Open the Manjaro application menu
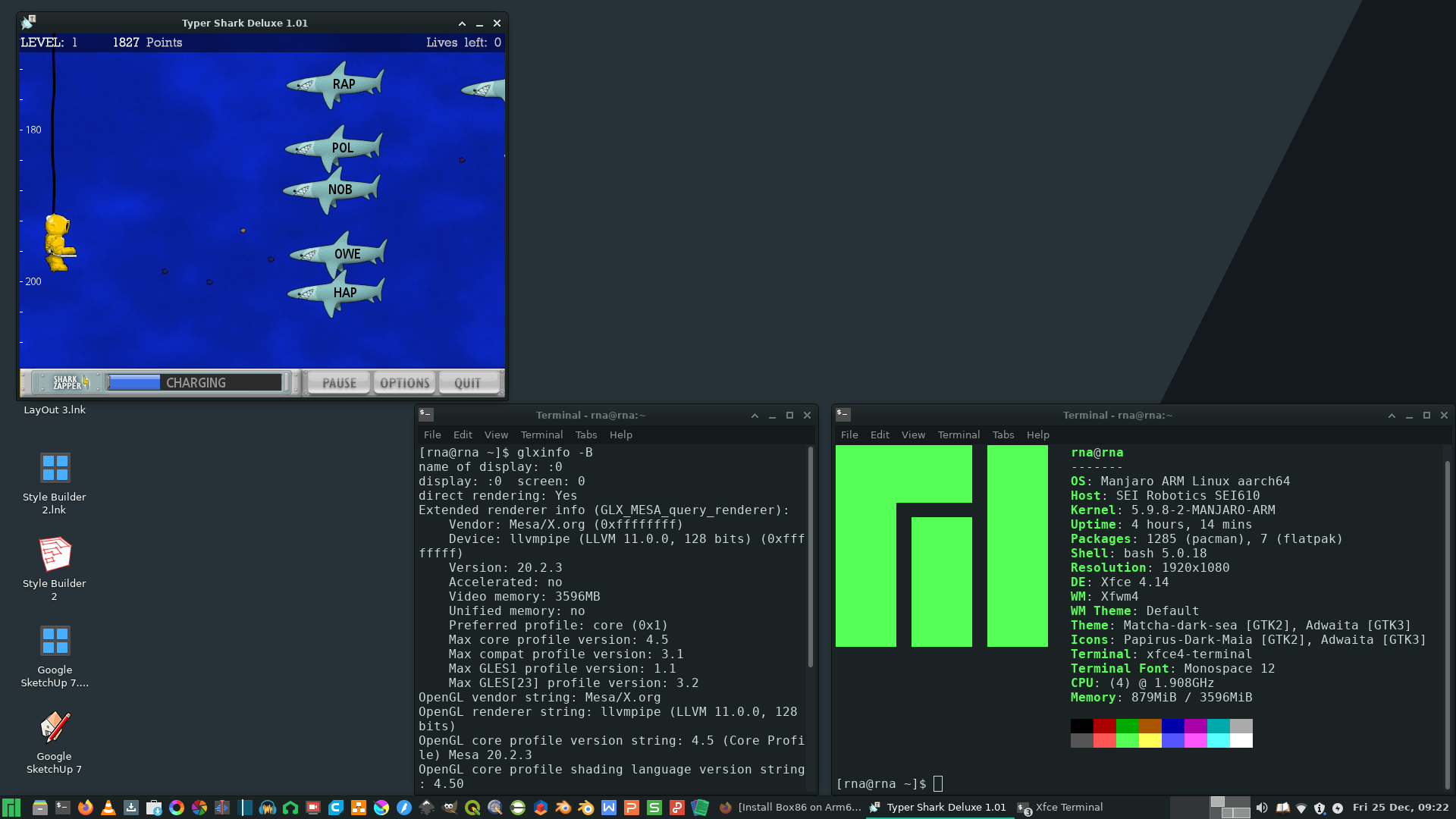Screen dimensions: 1456x819 (x=11, y=808)
